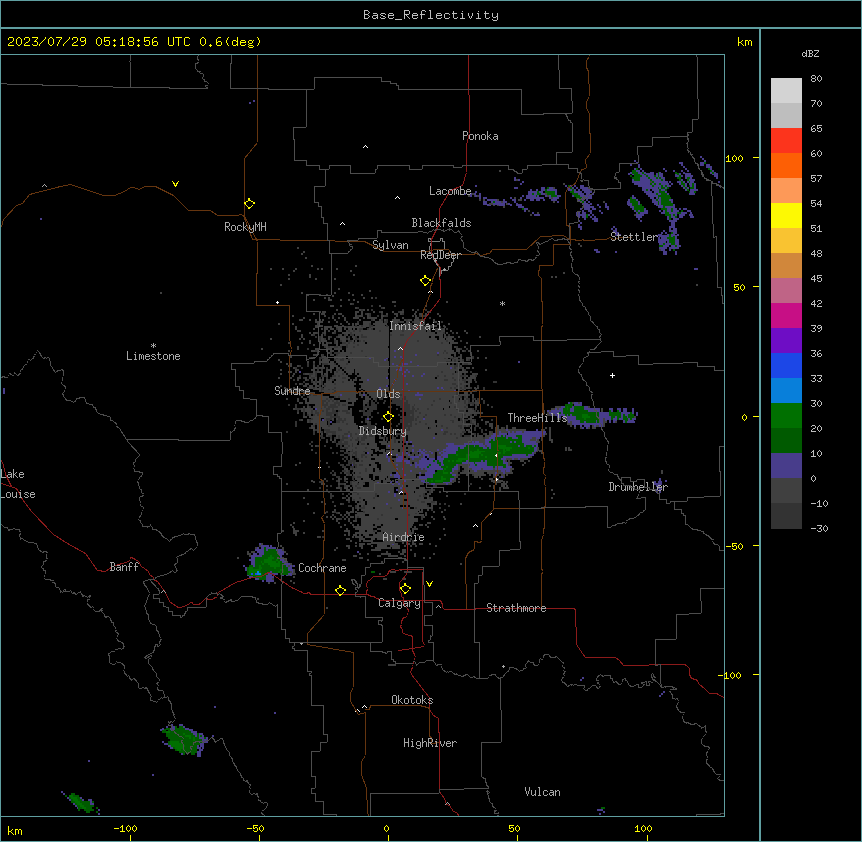Image resolution: width=862 pixels, height=842 pixels.
Task: Click the Stettler city label
Action: [x=634, y=237]
